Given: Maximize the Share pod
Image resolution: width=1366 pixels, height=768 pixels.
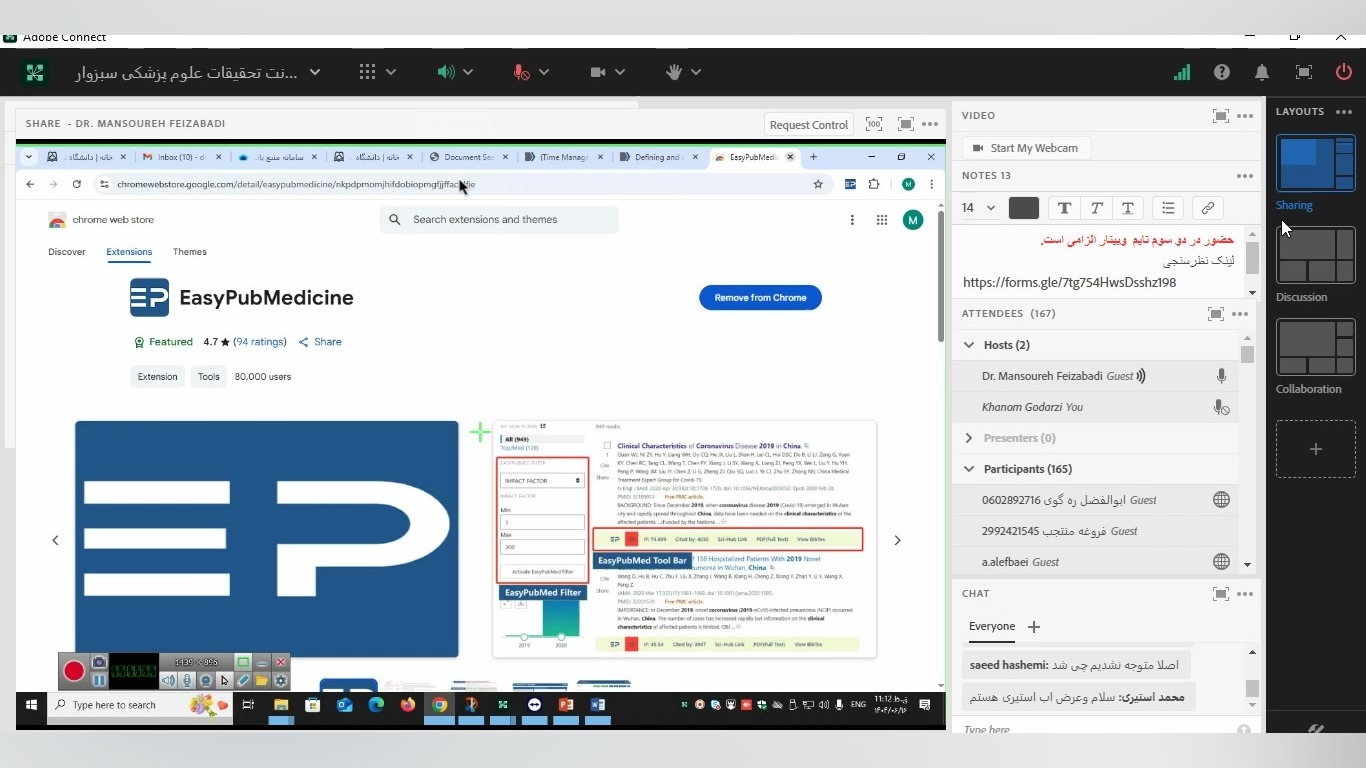Looking at the screenshot, I should (905, 124).
